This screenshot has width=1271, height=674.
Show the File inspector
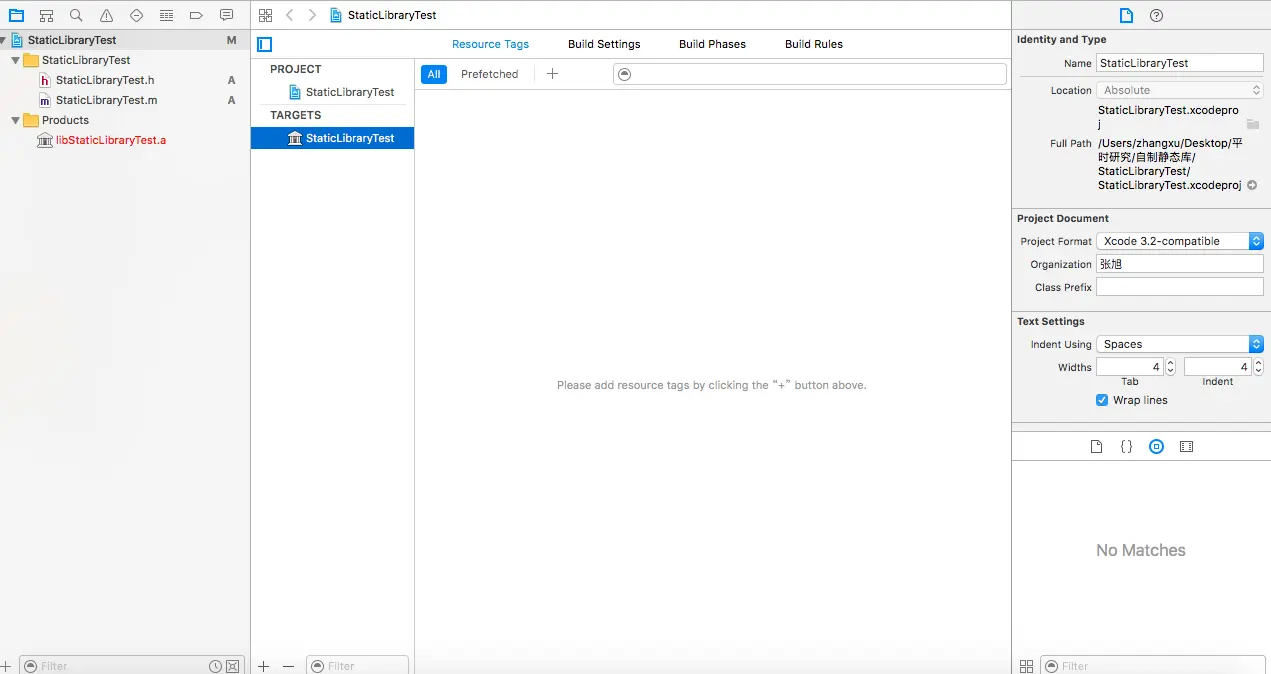coord(1126,15)
